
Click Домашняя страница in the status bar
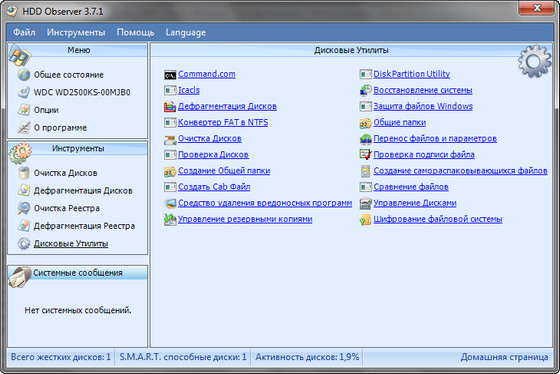pyautogui.click(x=504, y=357)
